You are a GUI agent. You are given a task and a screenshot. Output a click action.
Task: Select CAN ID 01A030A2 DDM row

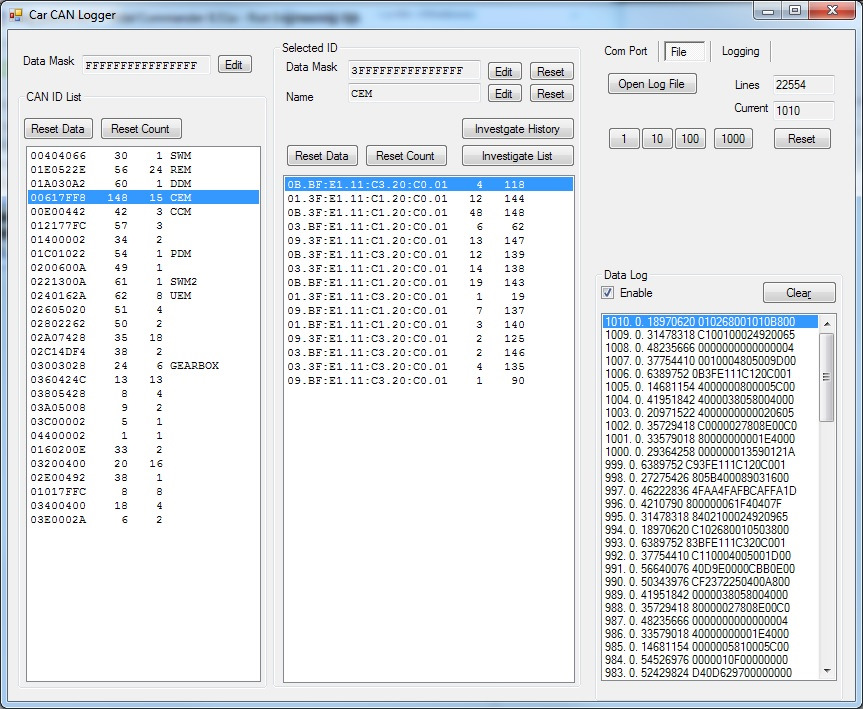tap(143, 184)
